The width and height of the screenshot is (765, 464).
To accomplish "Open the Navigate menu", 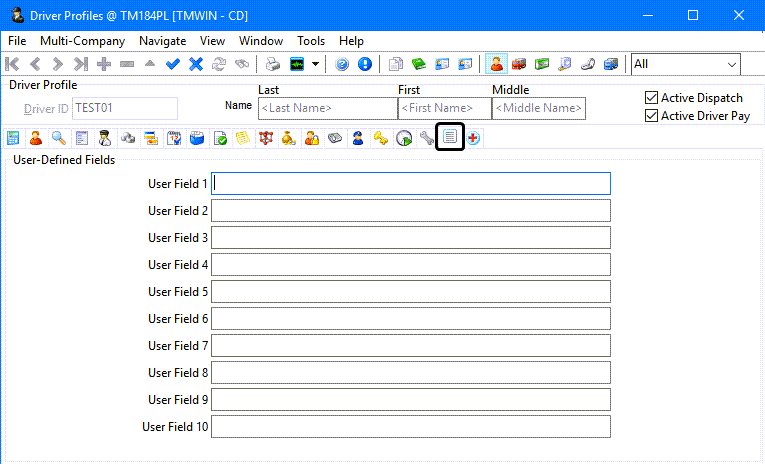I will 162,41.
